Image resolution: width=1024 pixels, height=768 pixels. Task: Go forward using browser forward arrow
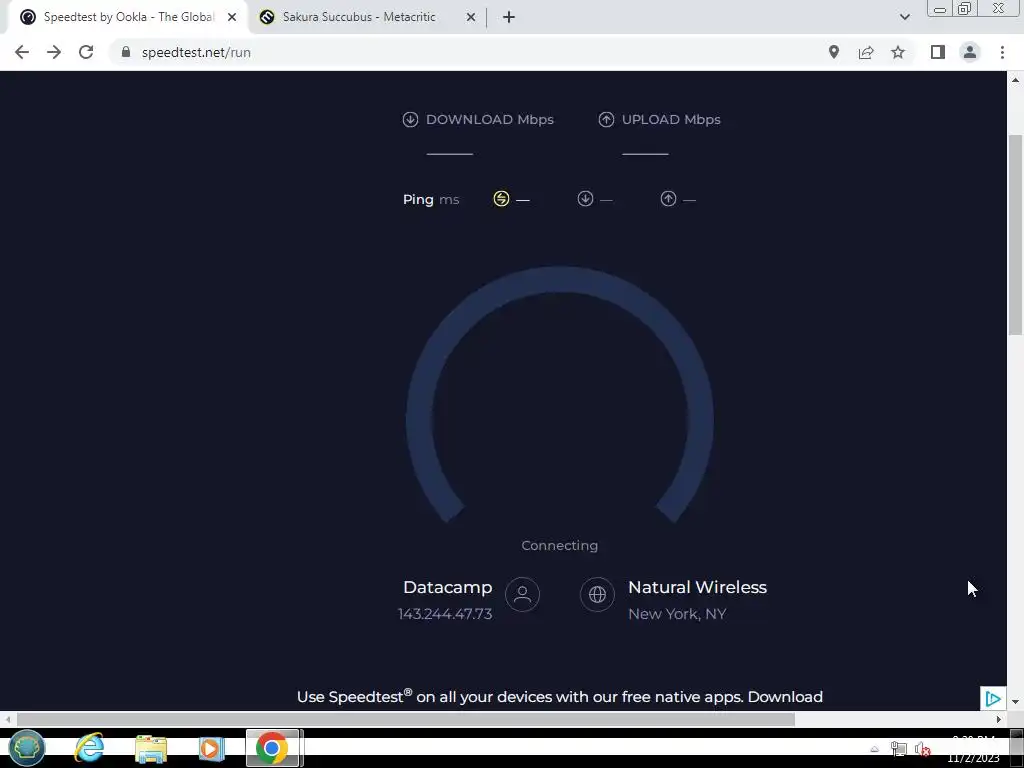point(54,52)
